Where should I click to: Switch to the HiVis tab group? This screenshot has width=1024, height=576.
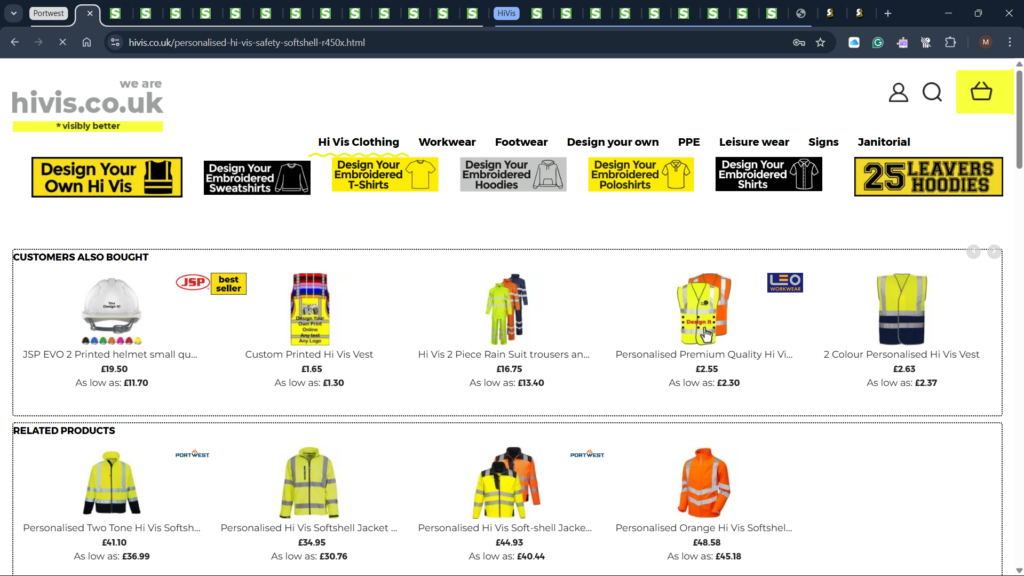click(506, 13)
